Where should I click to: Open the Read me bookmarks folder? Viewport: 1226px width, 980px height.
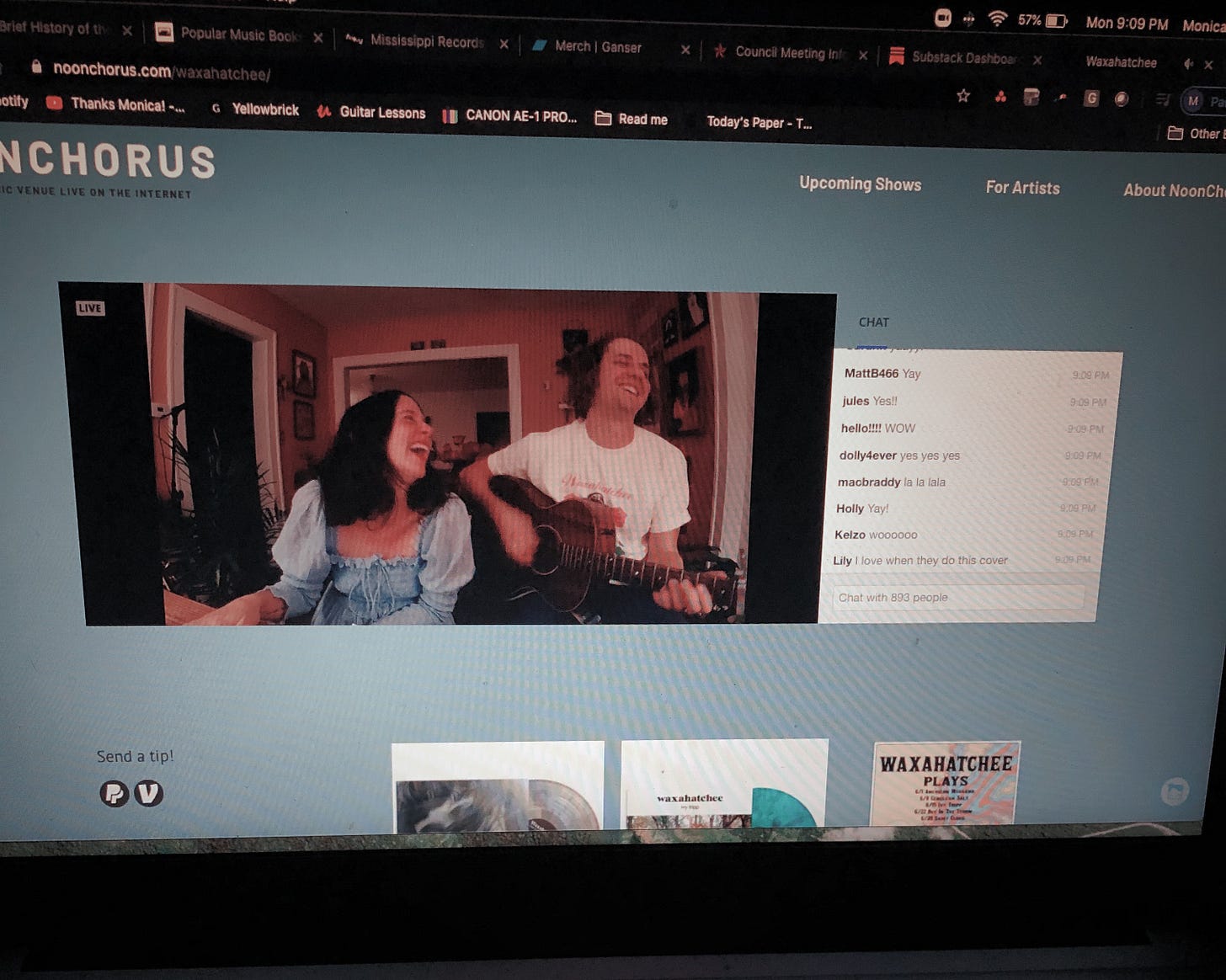(x=632, y=119)
